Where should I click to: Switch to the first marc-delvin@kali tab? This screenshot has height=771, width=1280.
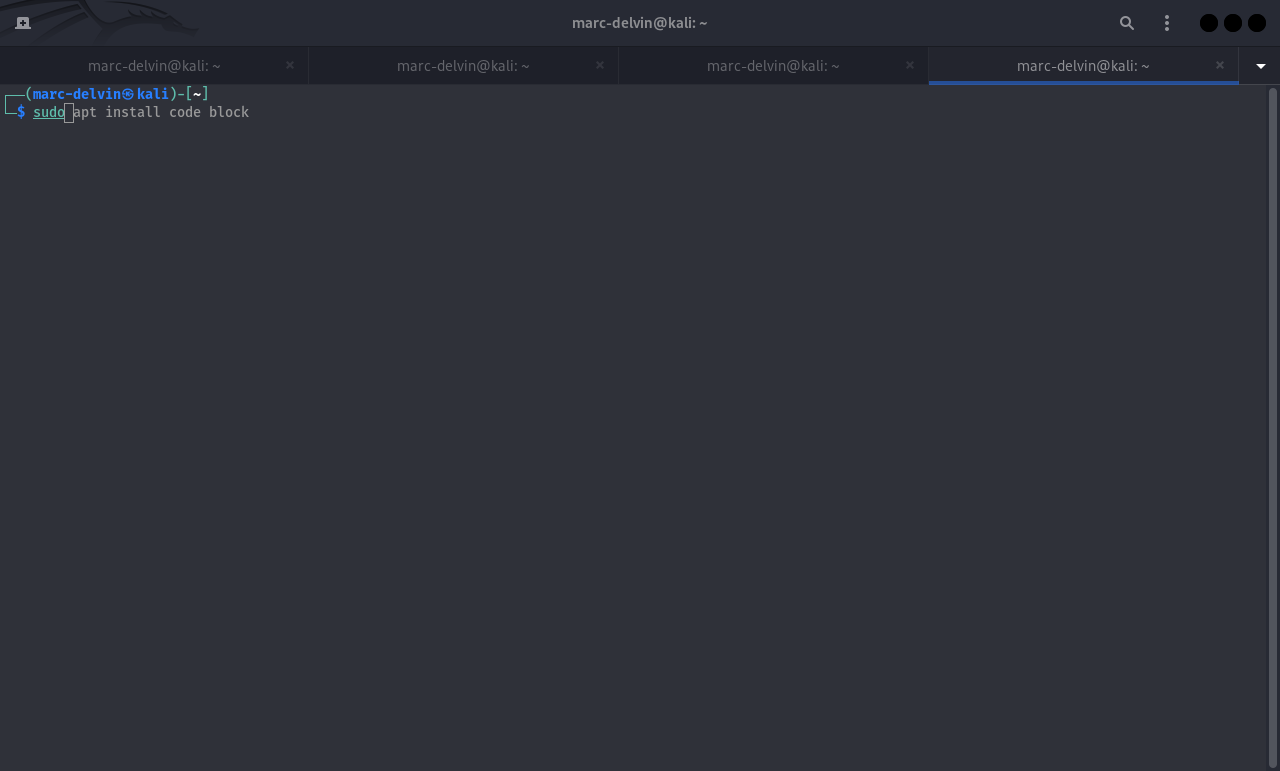[154, 66]
